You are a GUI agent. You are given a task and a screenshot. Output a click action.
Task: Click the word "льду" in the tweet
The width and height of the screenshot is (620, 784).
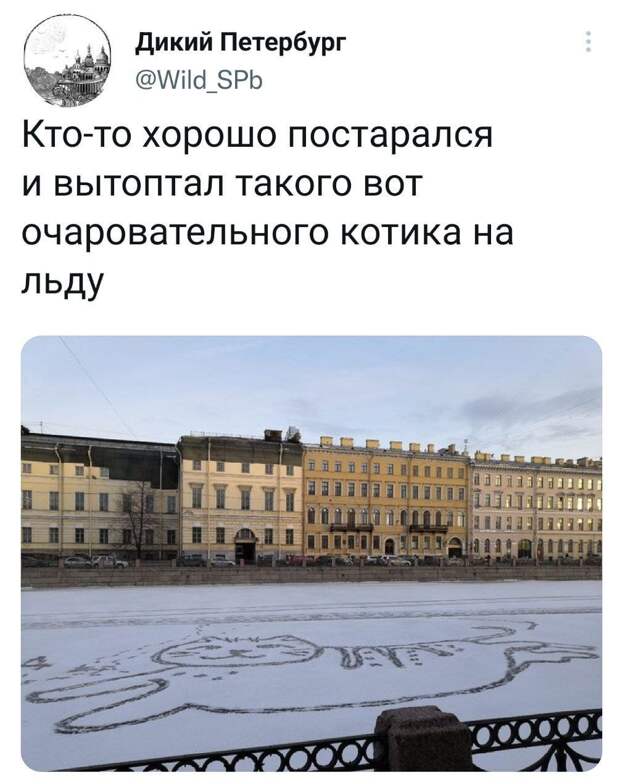tap(62, 282)
